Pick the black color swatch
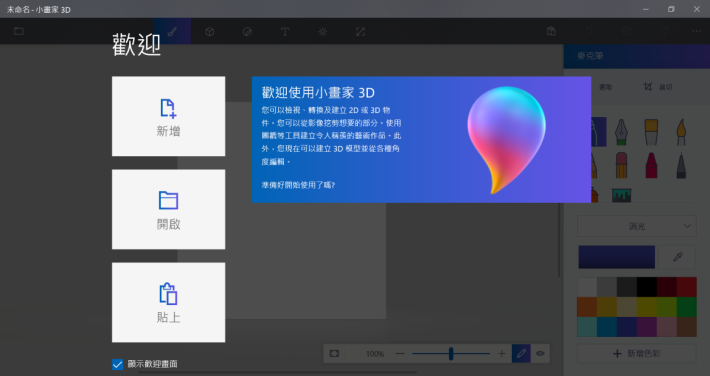This screenshot has width=710, height=376. [647, 287]
